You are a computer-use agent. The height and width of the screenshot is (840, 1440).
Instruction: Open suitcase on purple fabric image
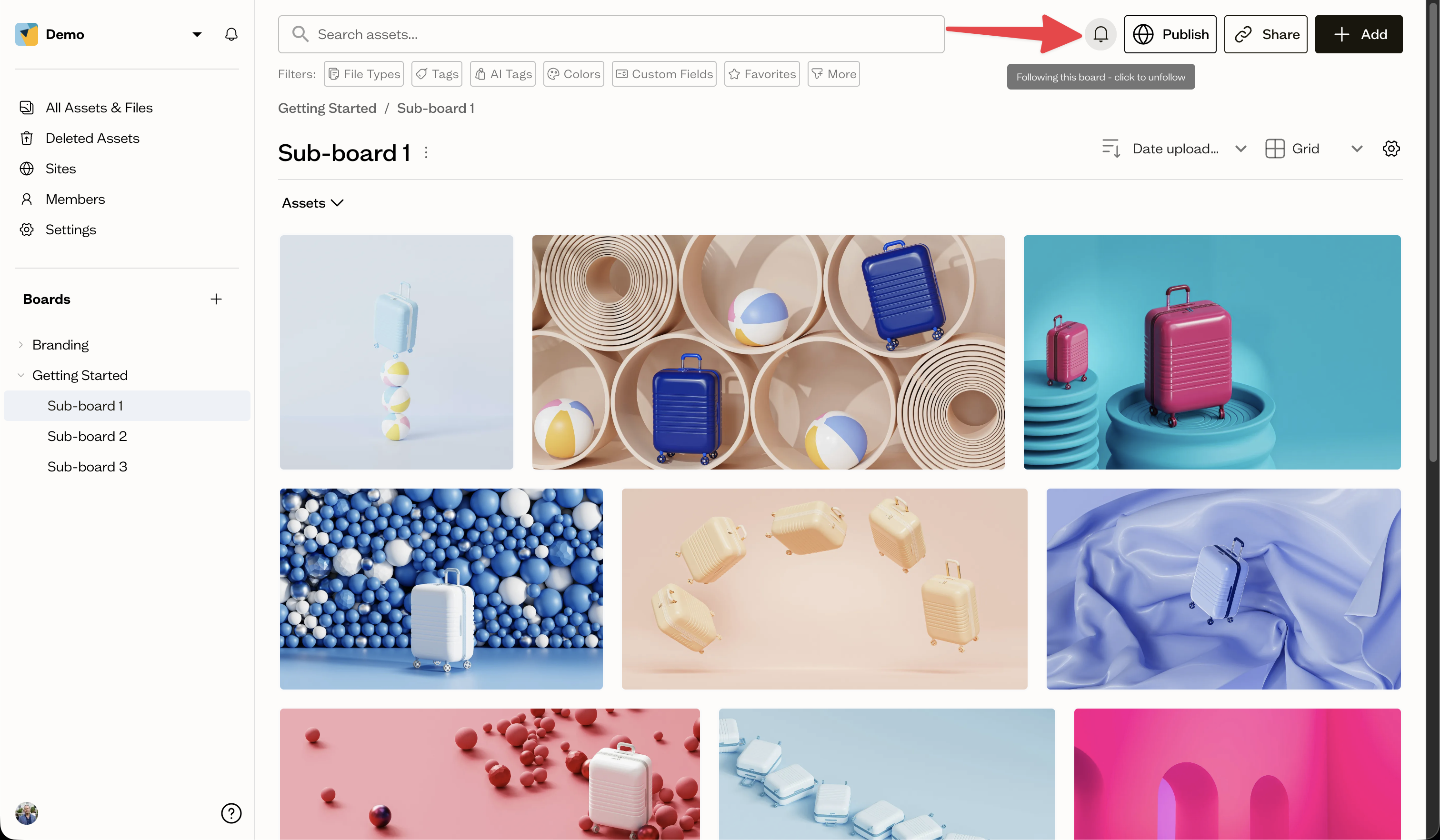pyautogui.click(x=1223, y=589)
